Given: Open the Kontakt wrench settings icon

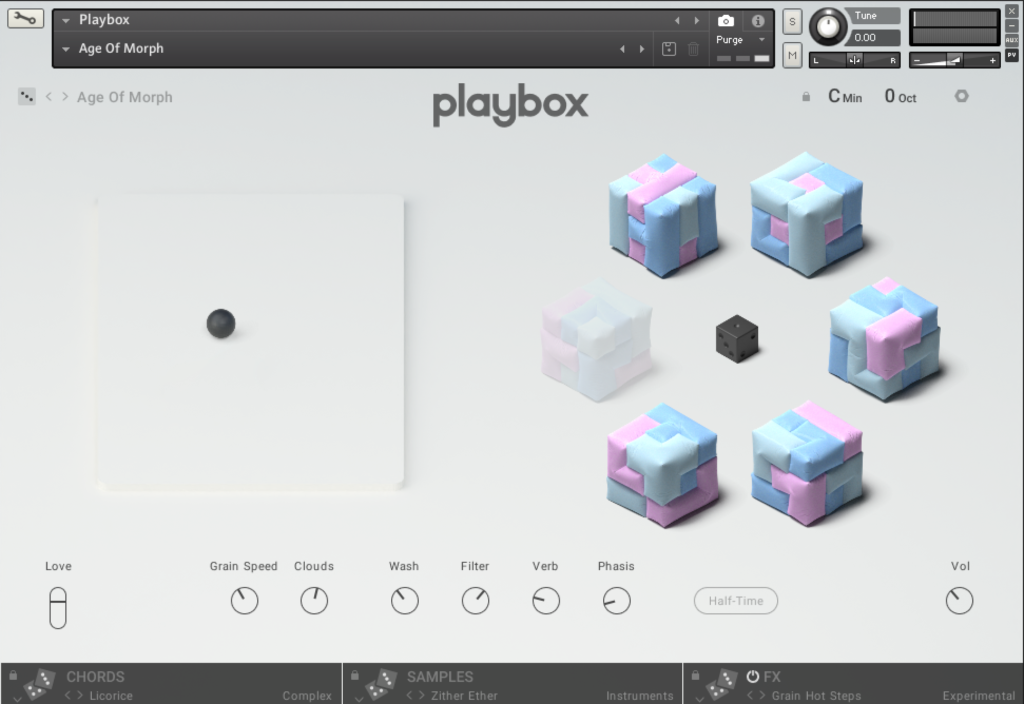Looking at the screenshot, I should point(25,18).
